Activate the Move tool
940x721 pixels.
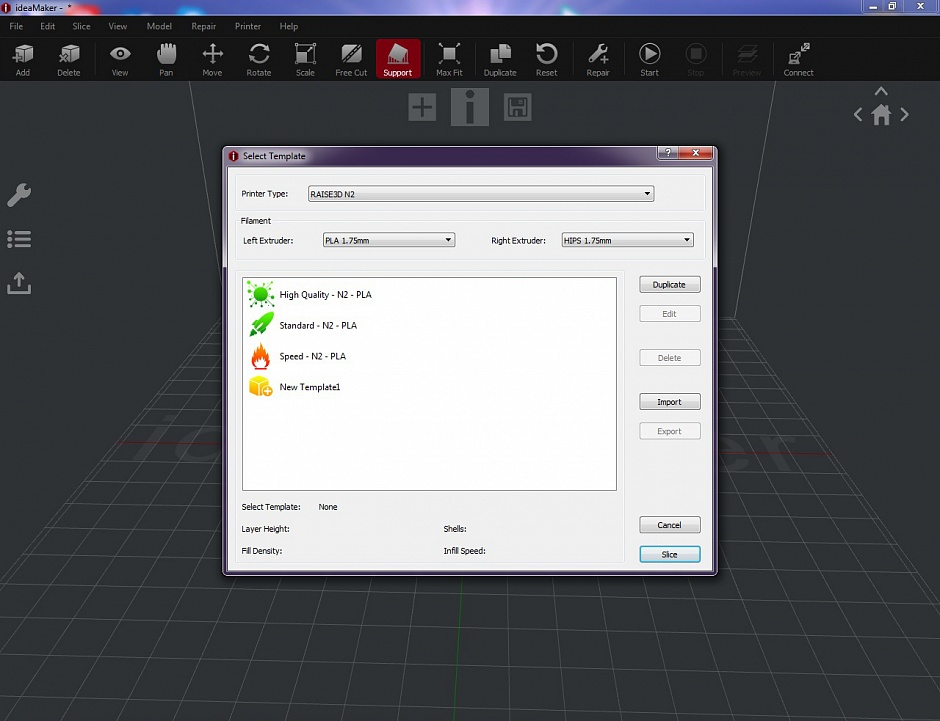coord(212,58)
